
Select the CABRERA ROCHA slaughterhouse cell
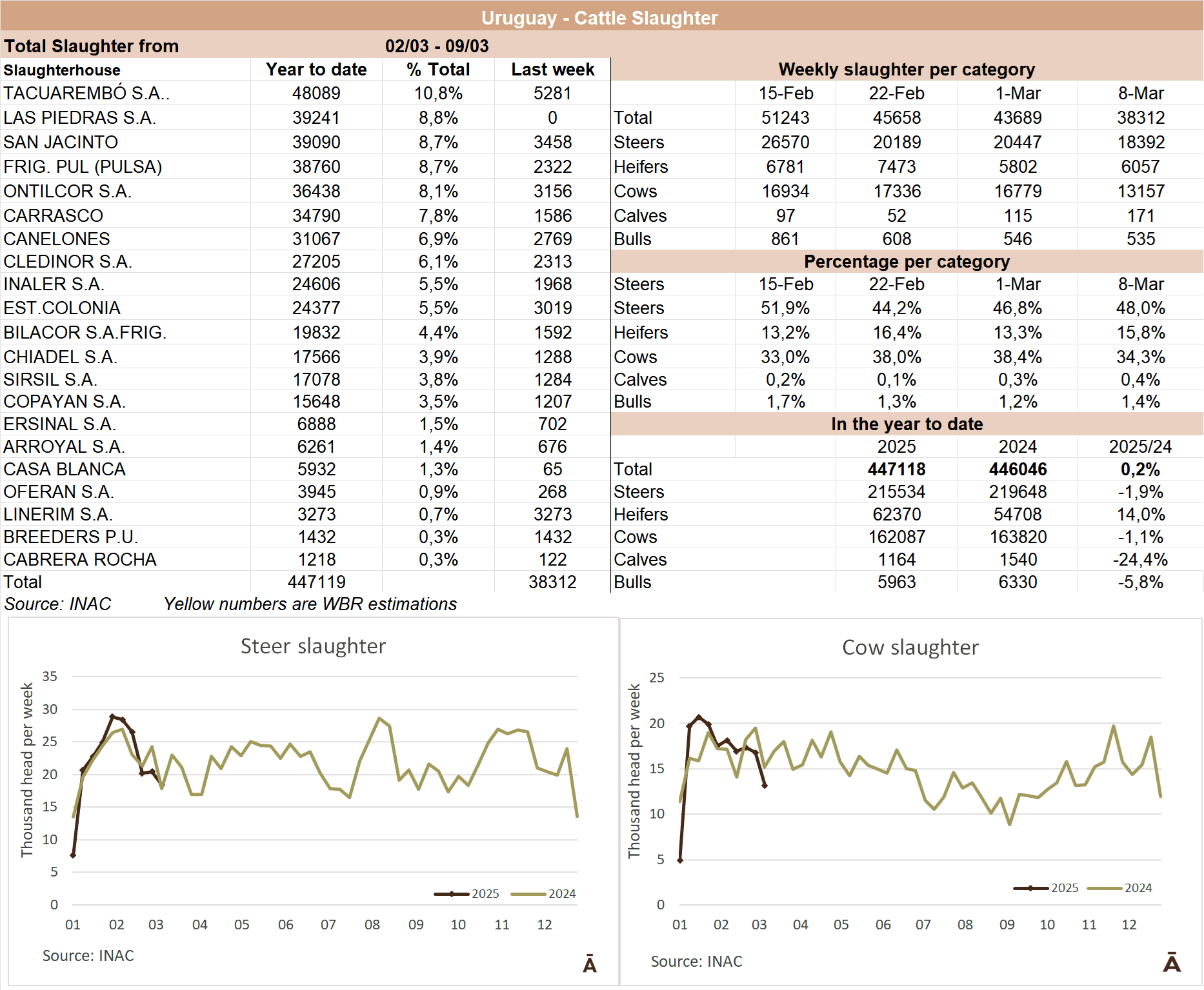point(80,560)
